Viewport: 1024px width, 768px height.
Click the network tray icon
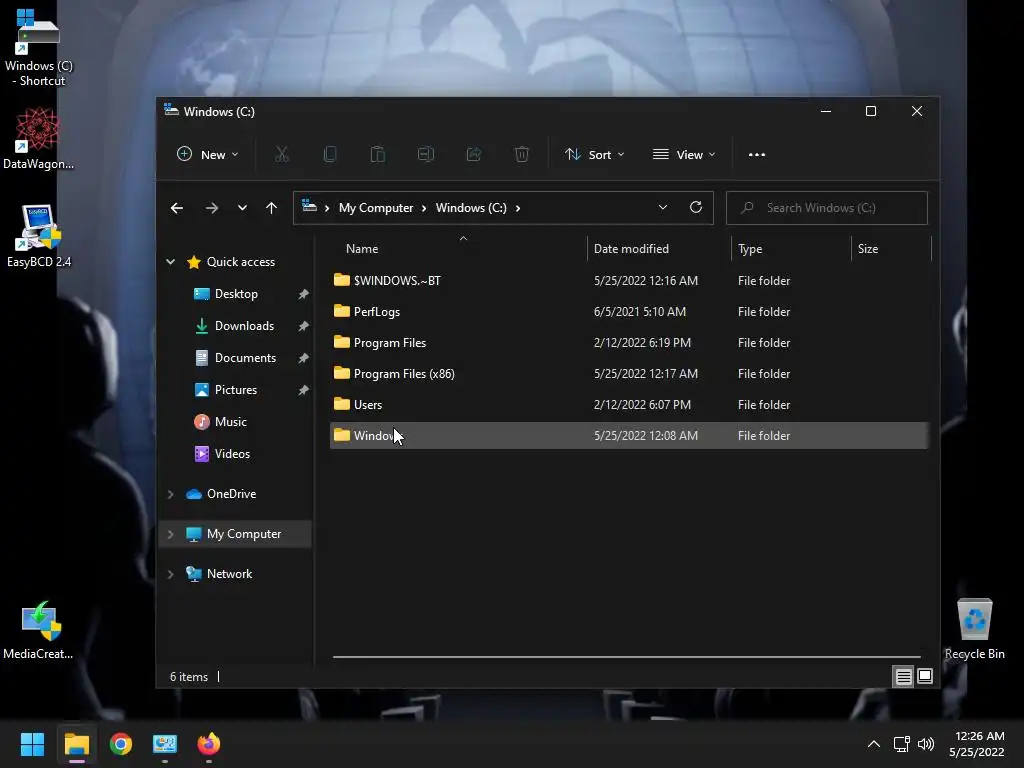point(902,744)
